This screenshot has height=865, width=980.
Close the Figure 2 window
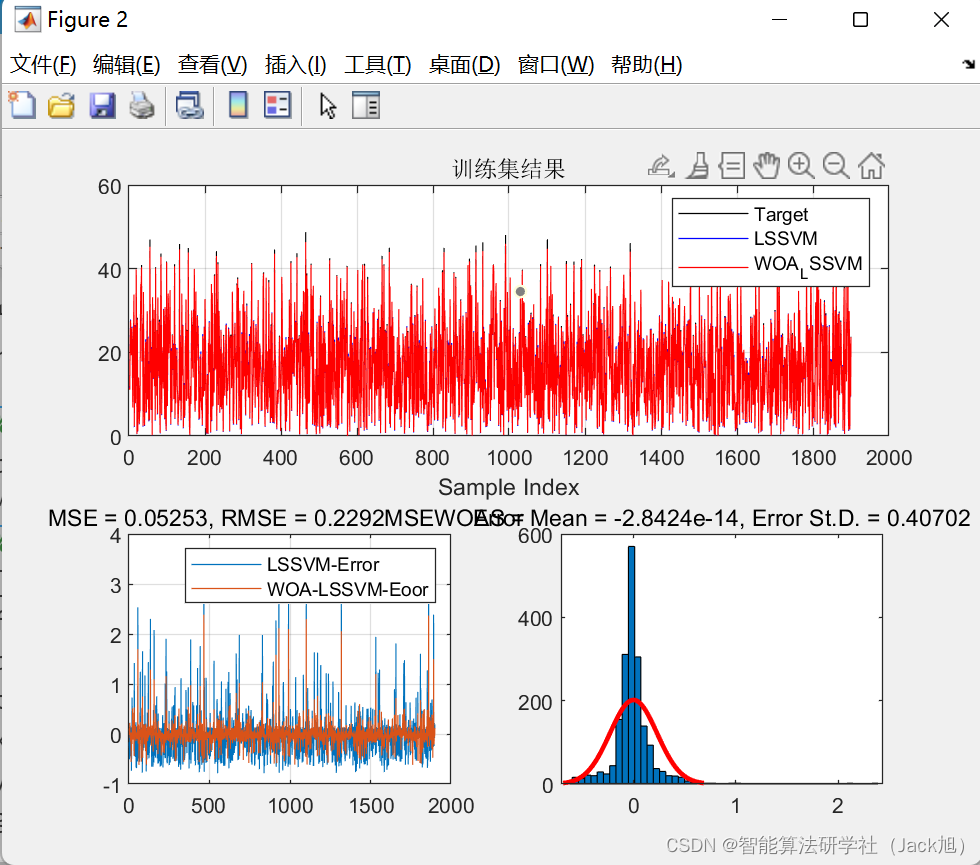coord(941,19)
